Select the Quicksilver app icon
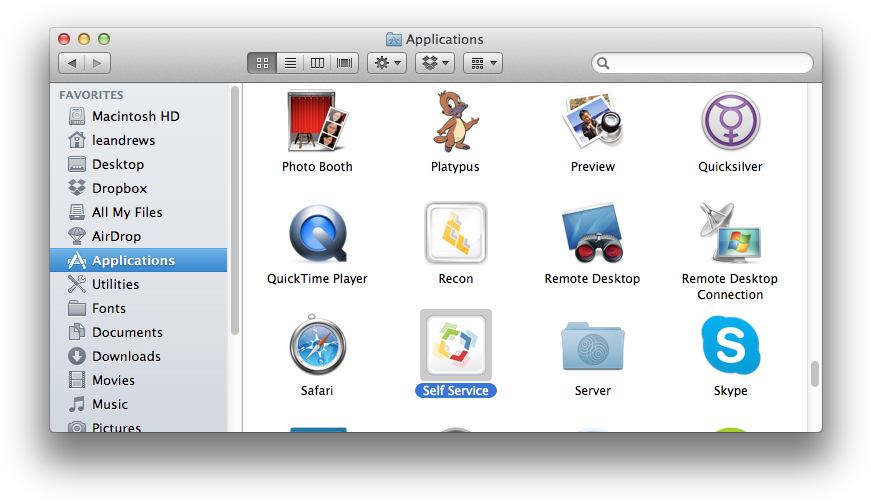Screen dimensions: 871x503 click(x=730, y=121)
